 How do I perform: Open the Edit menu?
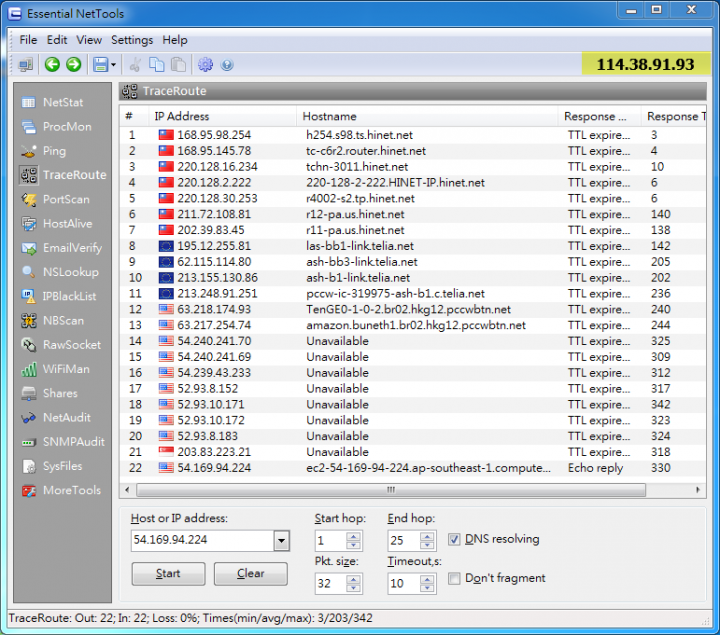click(x=57, y=40)
